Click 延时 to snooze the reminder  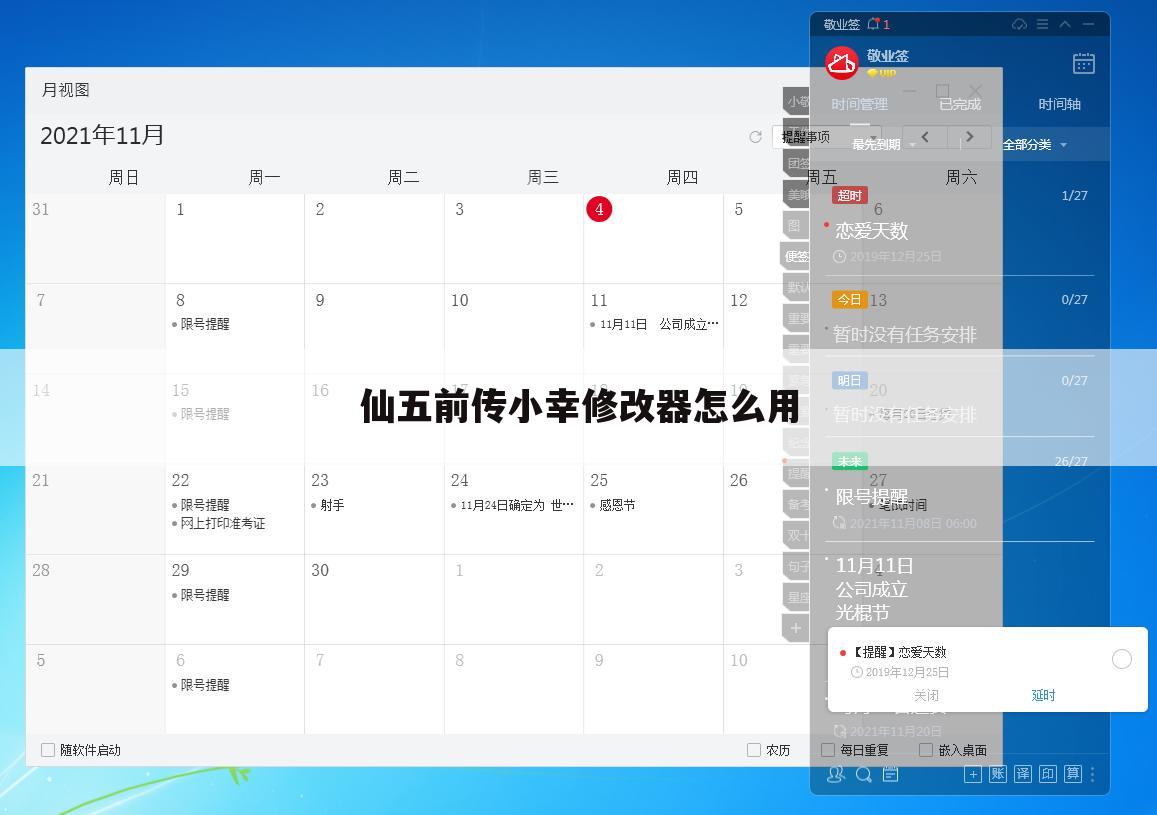(x=1043, y=696)
